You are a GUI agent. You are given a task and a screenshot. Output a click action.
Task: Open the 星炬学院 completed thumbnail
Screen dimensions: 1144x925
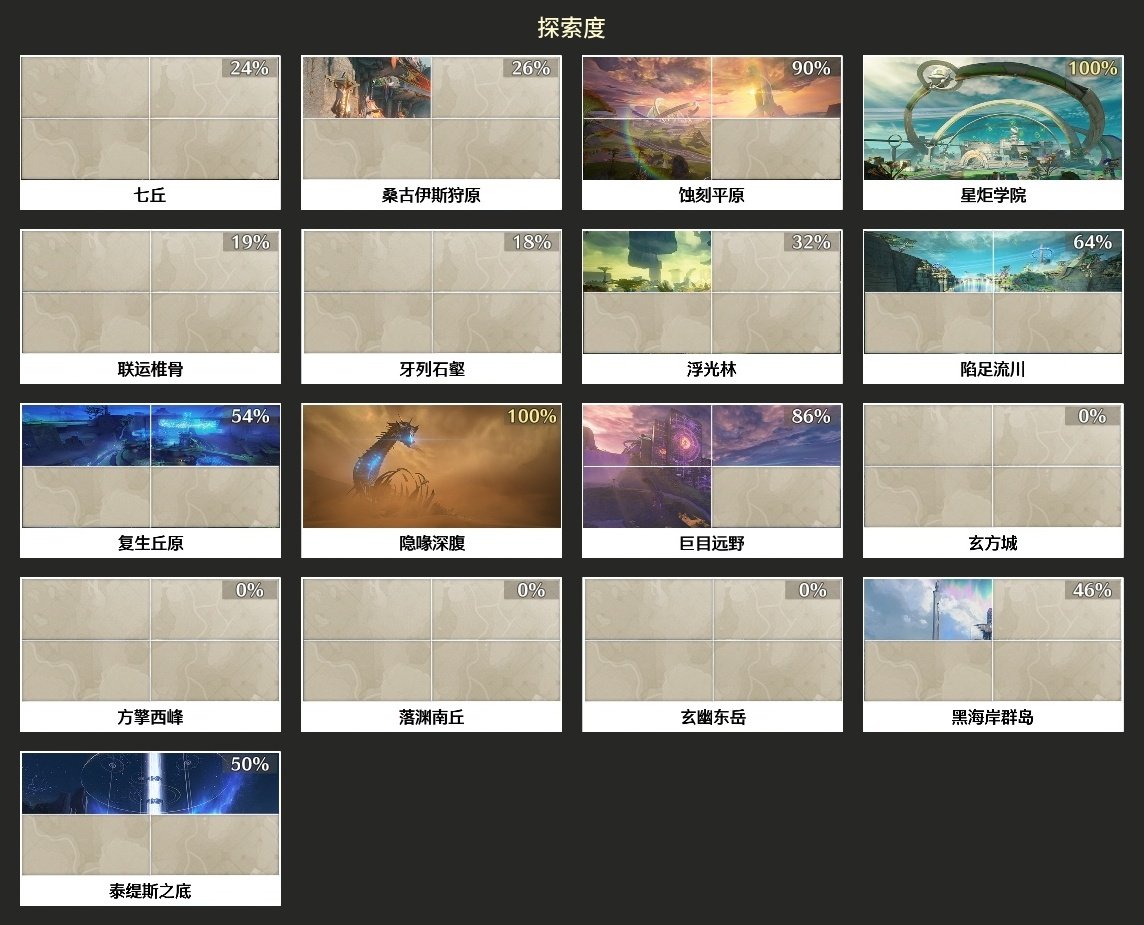993,118
